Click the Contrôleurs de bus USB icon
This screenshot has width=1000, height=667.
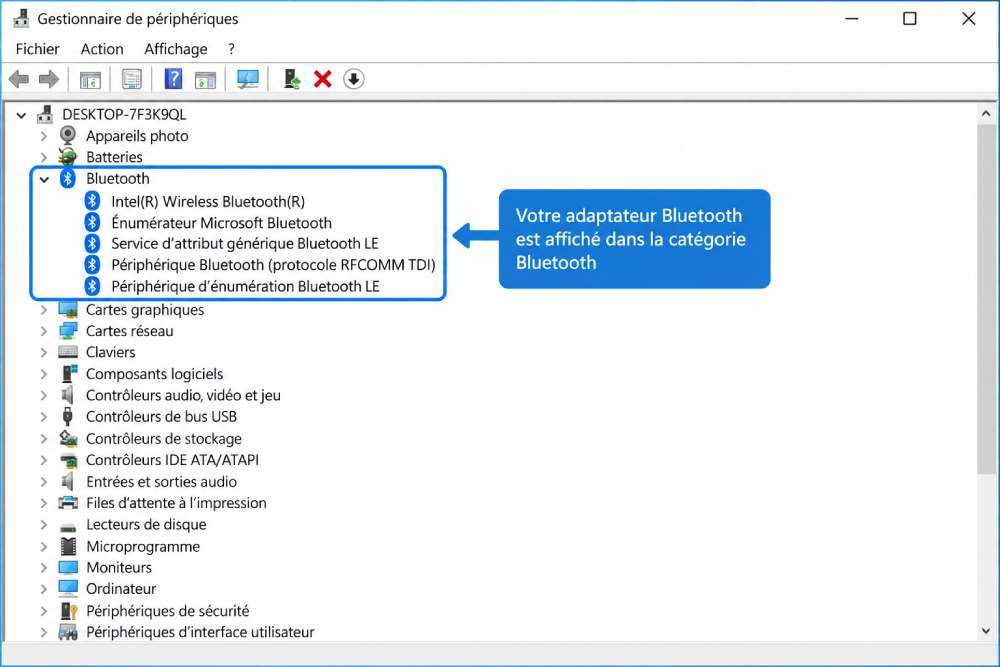coord(68,416)
